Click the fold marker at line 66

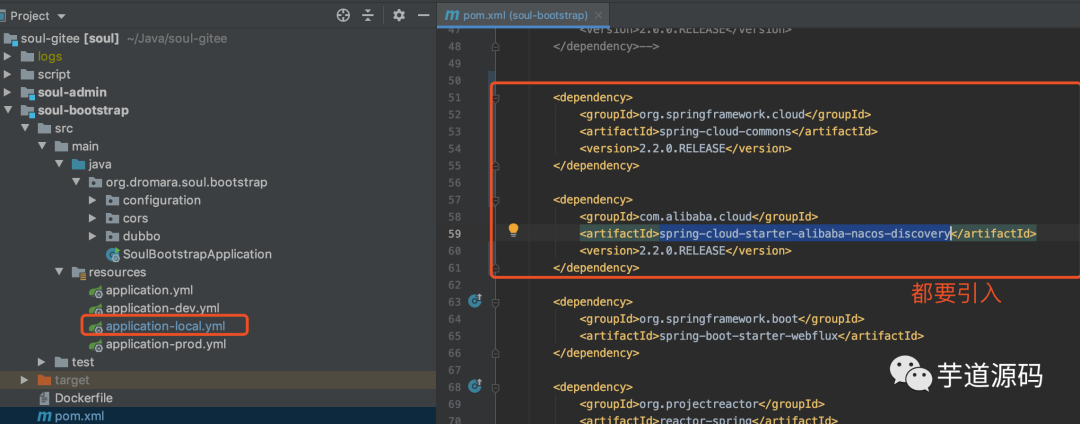tap(495, 353)
